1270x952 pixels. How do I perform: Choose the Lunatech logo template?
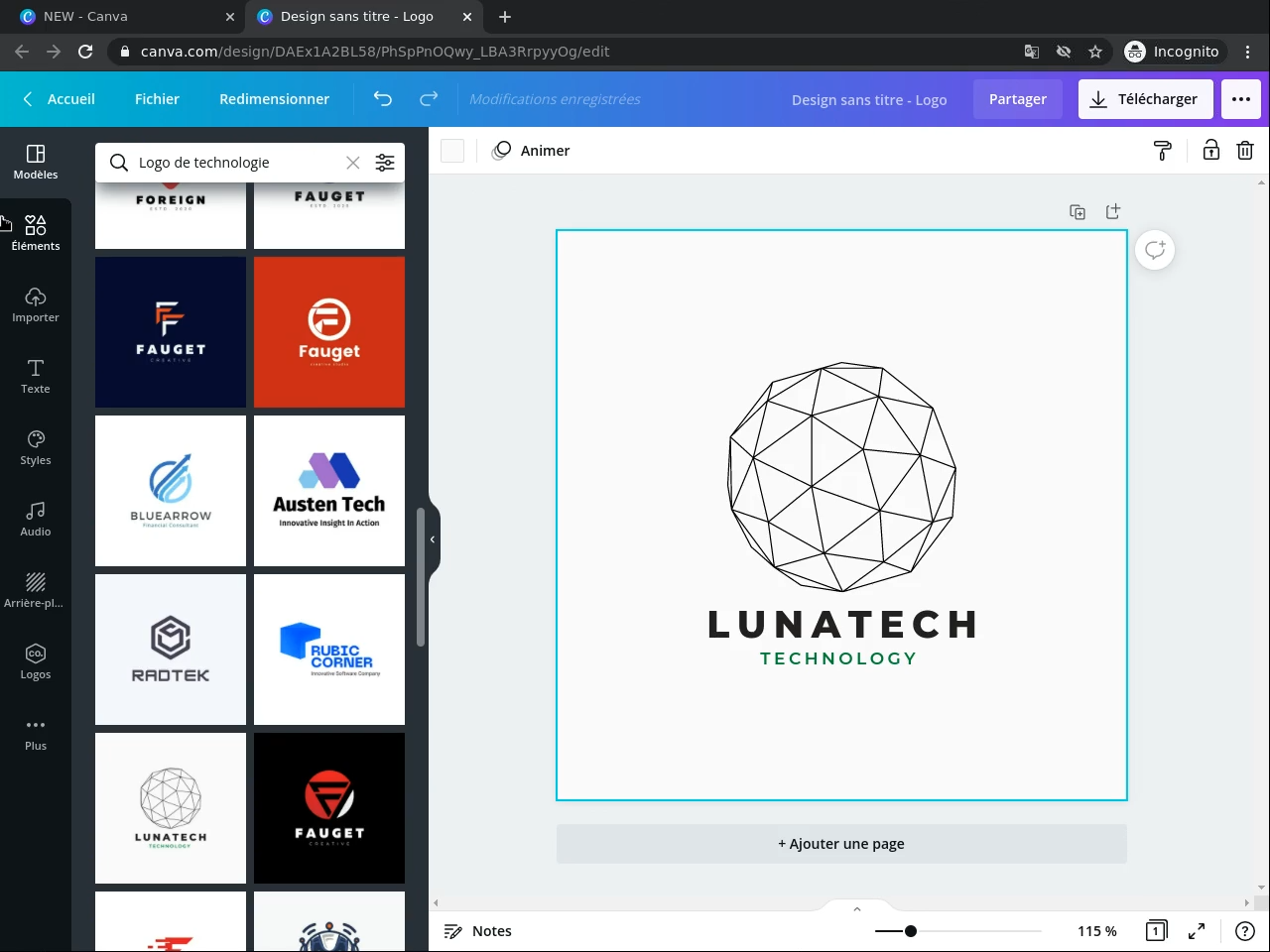(171, 808)
